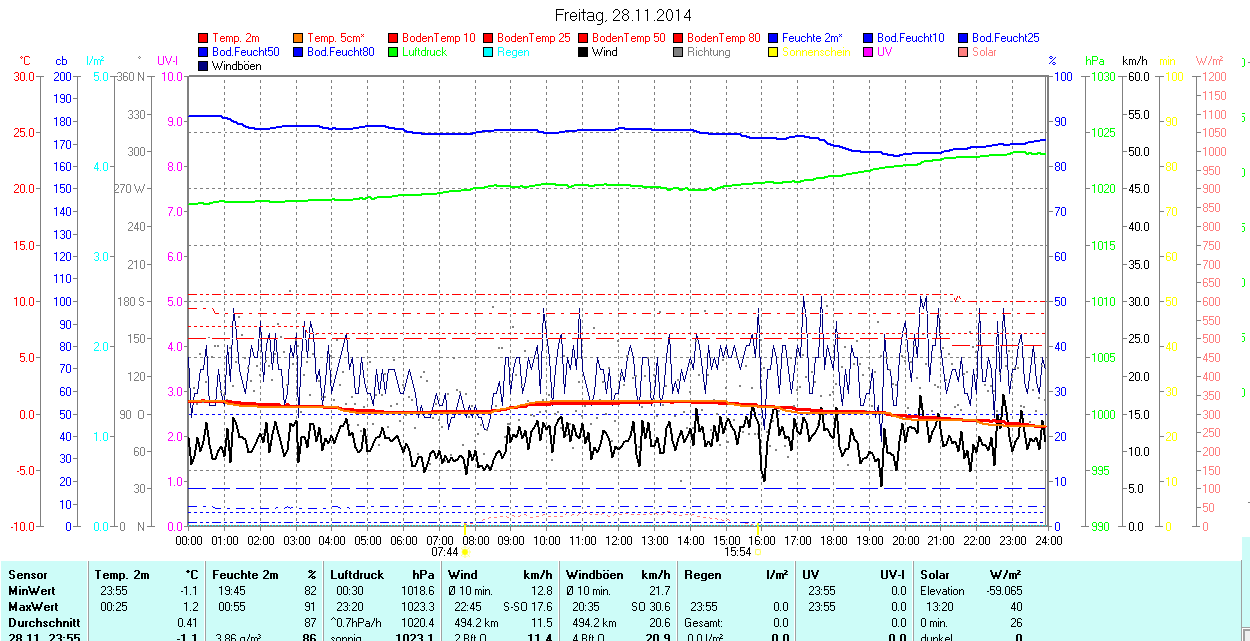Click the Feuchte 2m* legend label
Viewport: 1250px width, 641px height.
point(813,38)
